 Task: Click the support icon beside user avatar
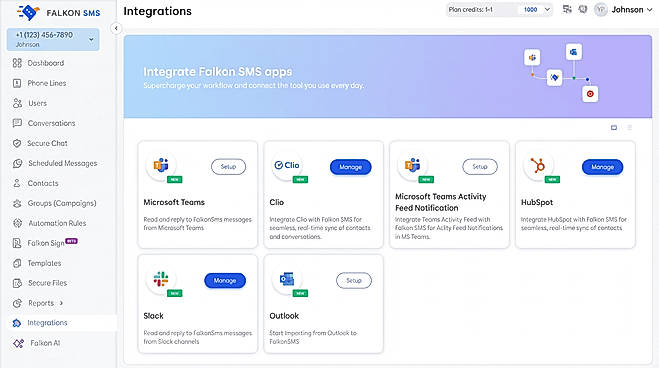pyautogui.click(x=583, y=9)
